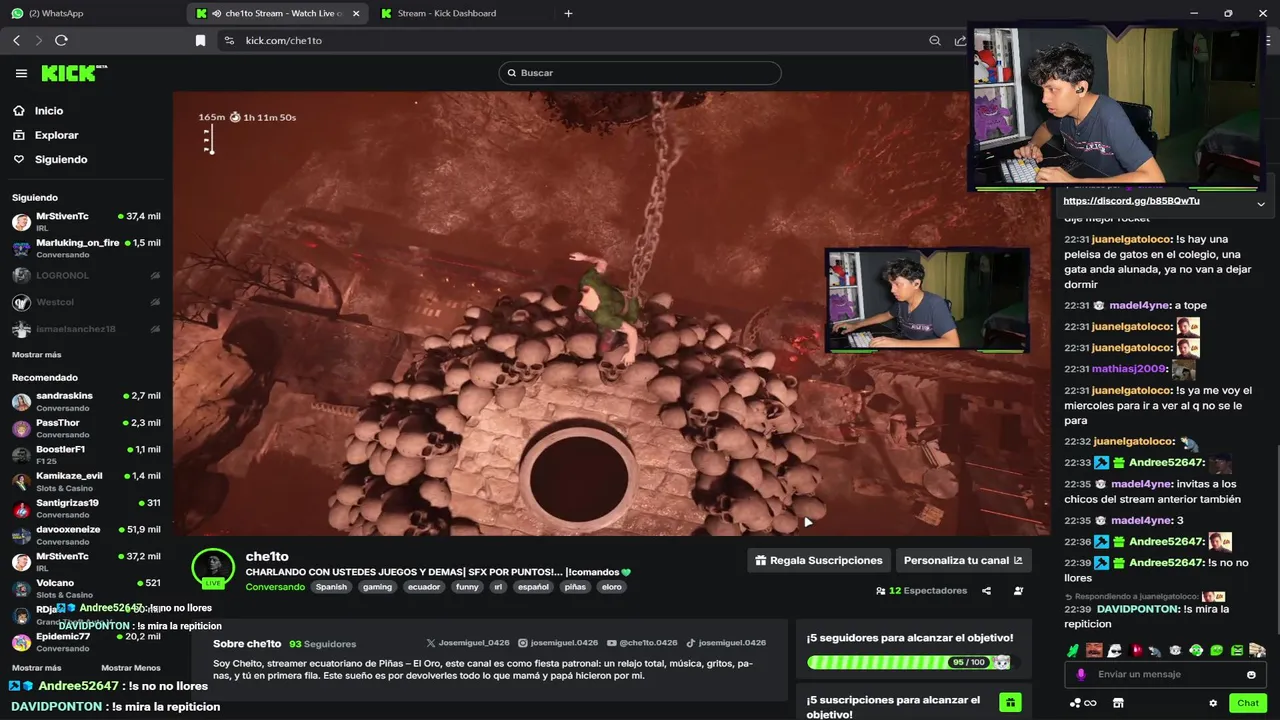
Task: Reload the current page
Action: (61, 40)
